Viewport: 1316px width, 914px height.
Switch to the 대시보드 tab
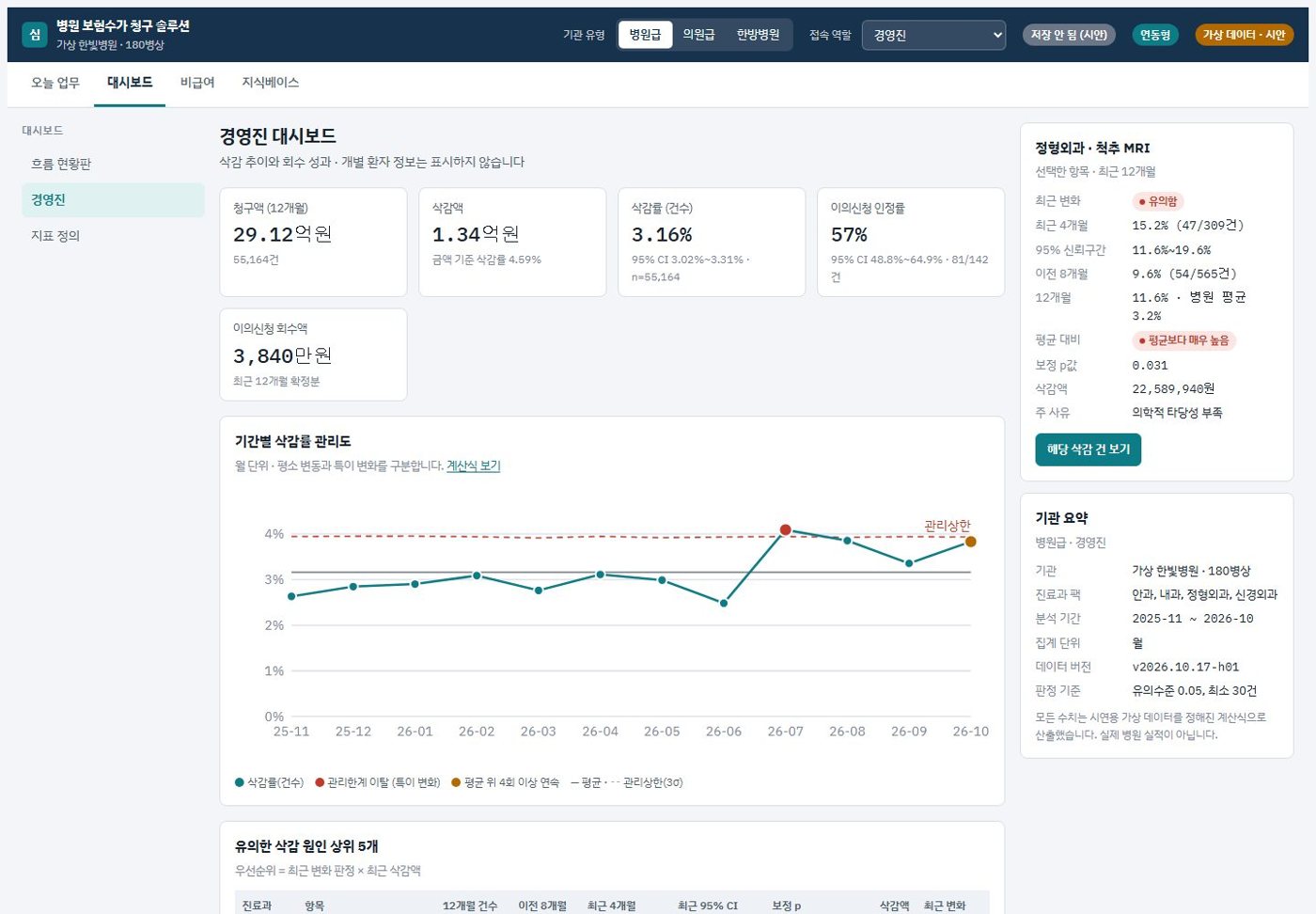pos(130,83)
